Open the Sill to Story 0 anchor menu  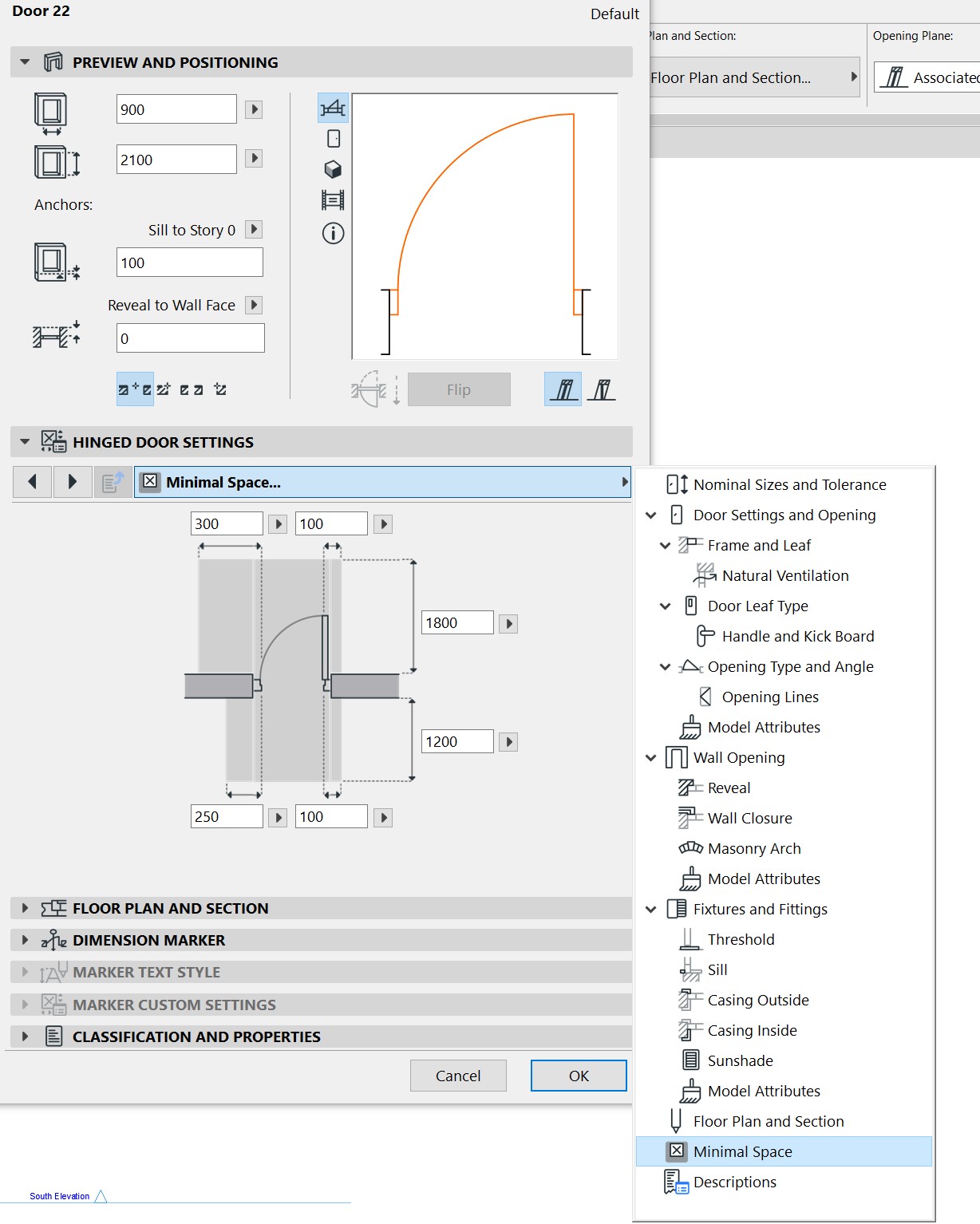click(254, 230)
